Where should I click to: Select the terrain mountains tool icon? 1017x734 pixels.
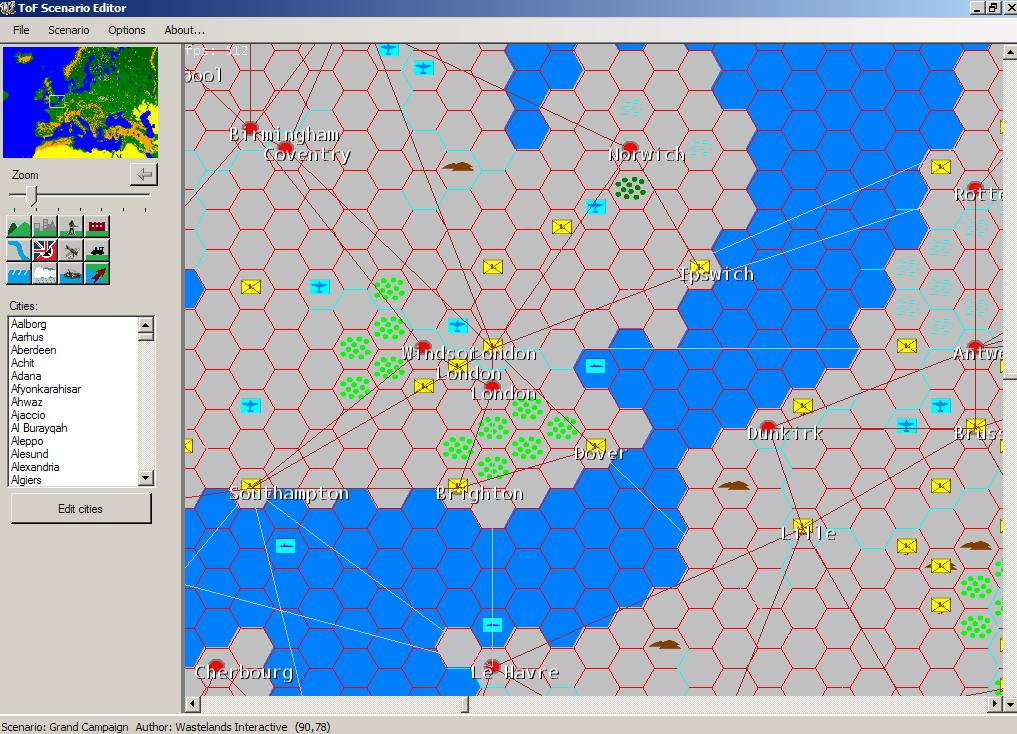click(19, 226)
